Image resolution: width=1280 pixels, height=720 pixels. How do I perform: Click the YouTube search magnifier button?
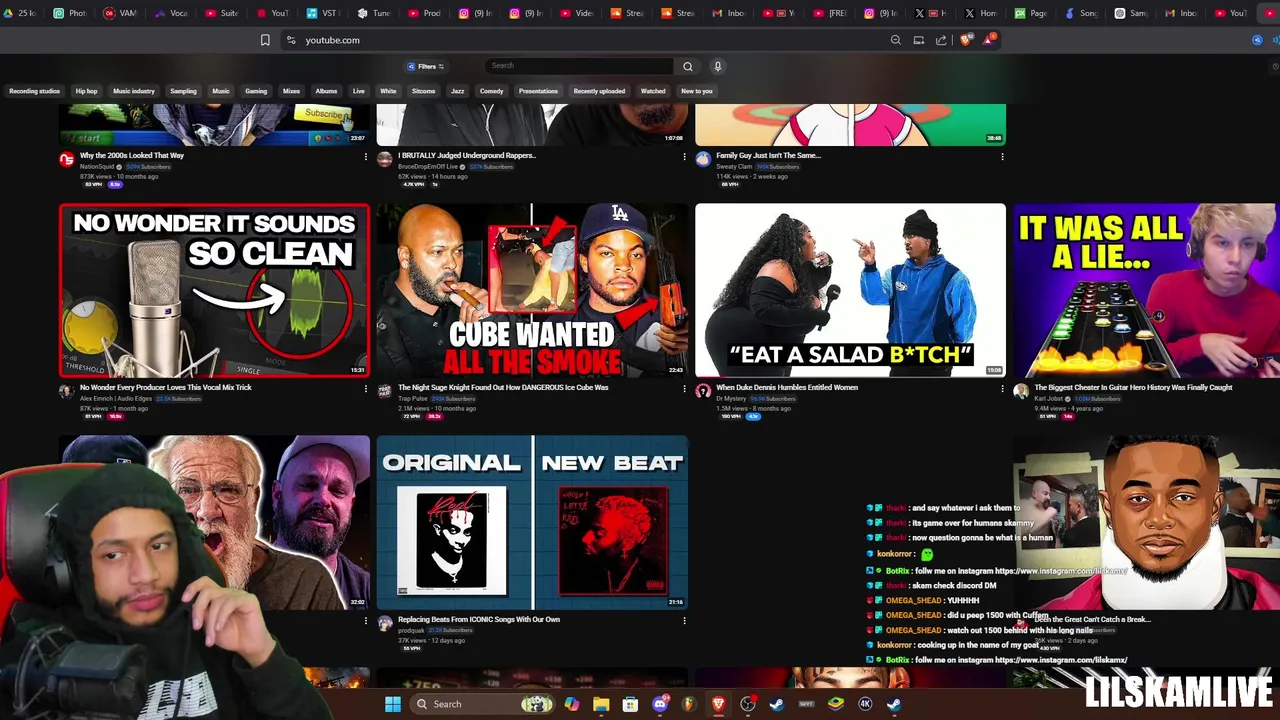coord(687,66)
